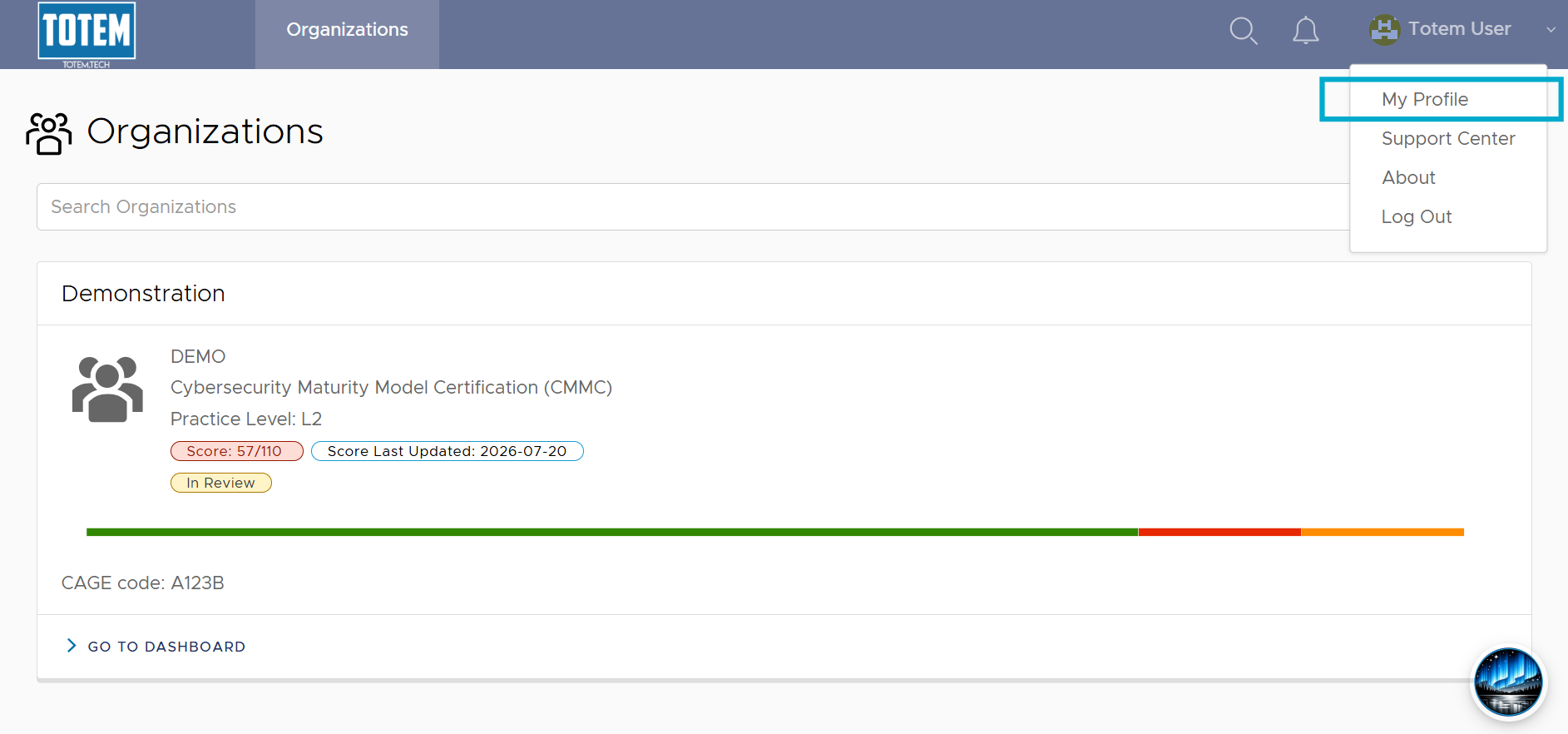Expand the Go To Dashboard chevron
Screen dimensions: 1568x734
point(71,646)
